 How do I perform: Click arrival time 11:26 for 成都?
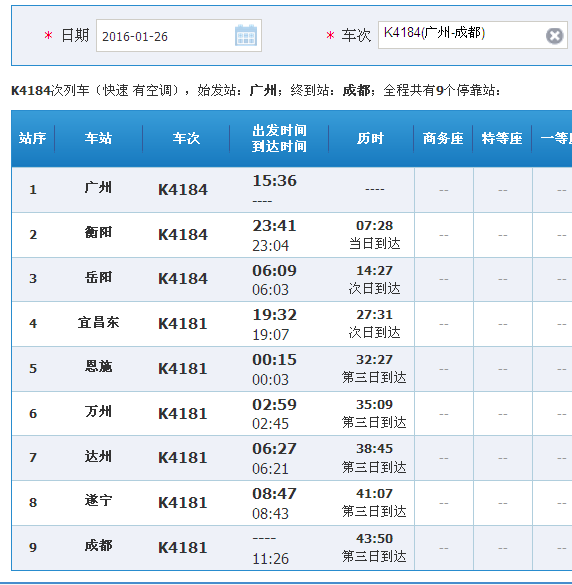pyautogui.click(x=271, y=559)
